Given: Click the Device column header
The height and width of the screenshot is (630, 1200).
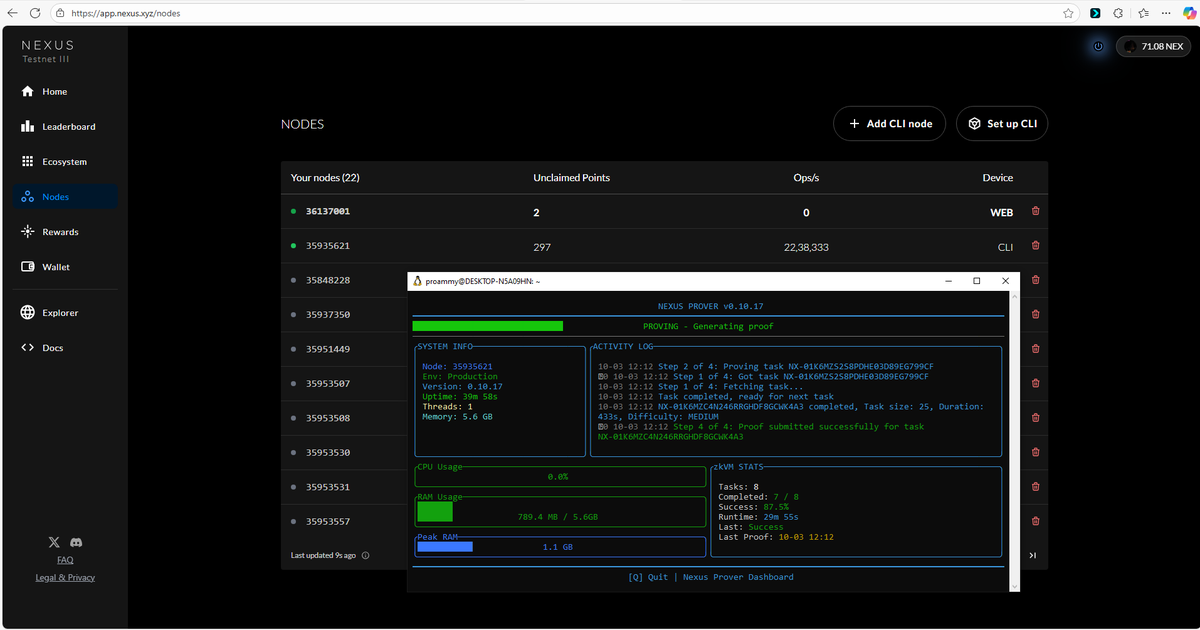Looking at the screenshot, I should coord(998,178).
